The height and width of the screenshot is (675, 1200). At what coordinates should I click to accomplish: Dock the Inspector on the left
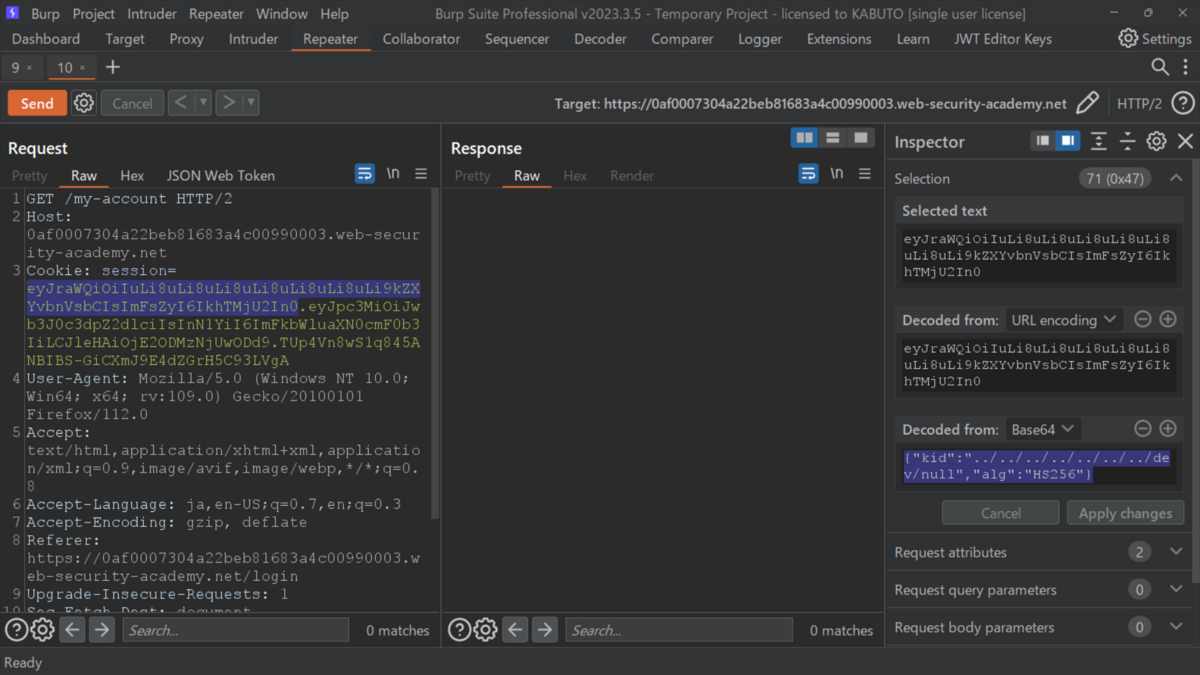click(1043, 141)
